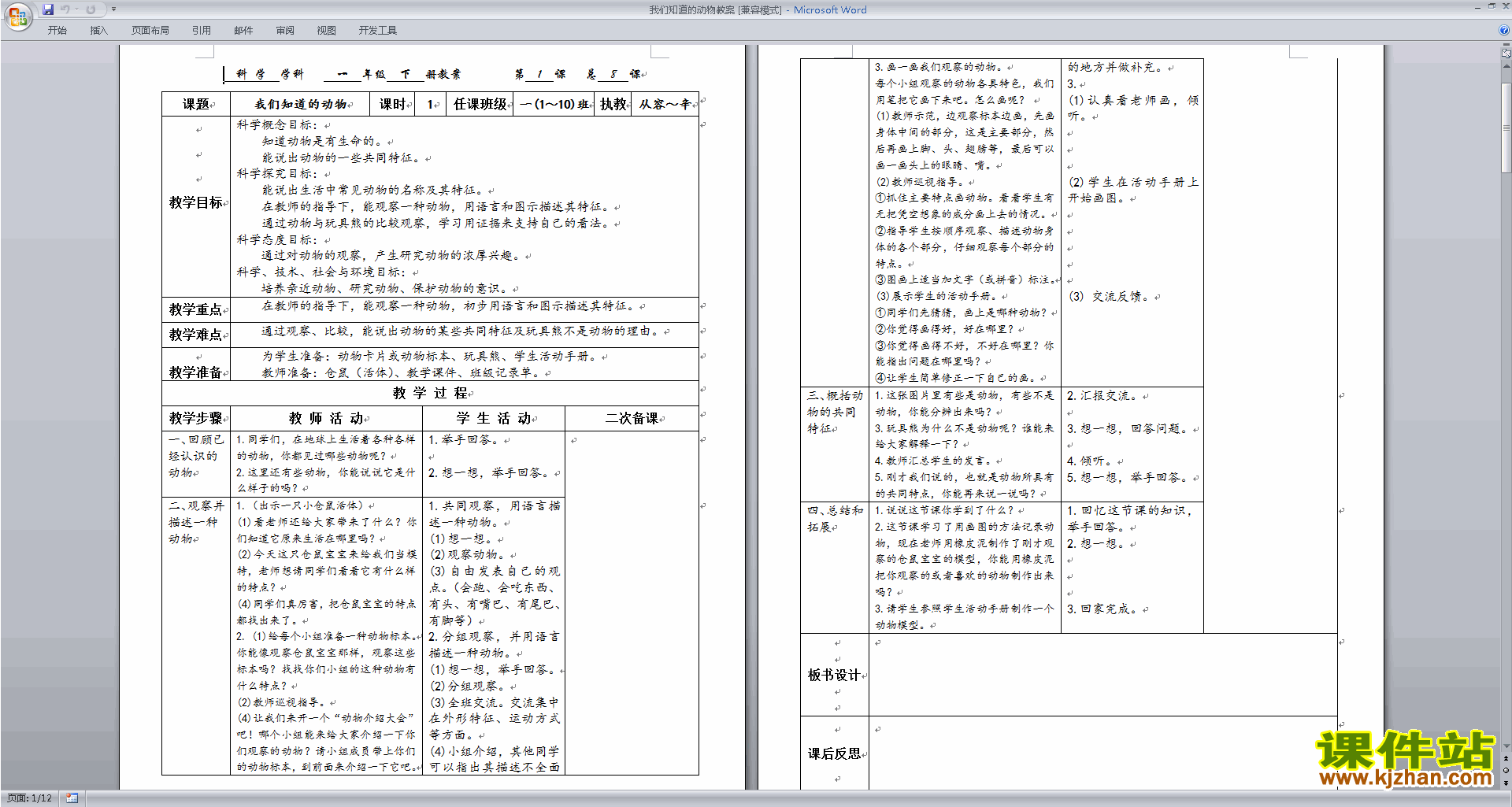This screenshot has width=1512, height=807.
Task: Click the proofing status icon in status bar
Action: click(x=72, y=798)
